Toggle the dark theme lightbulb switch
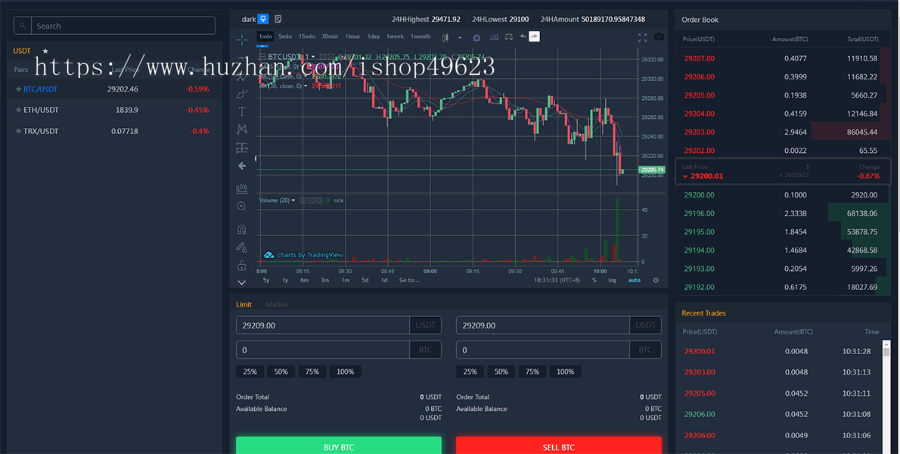This screenshot has width=900, height=454. pos(263,19)
